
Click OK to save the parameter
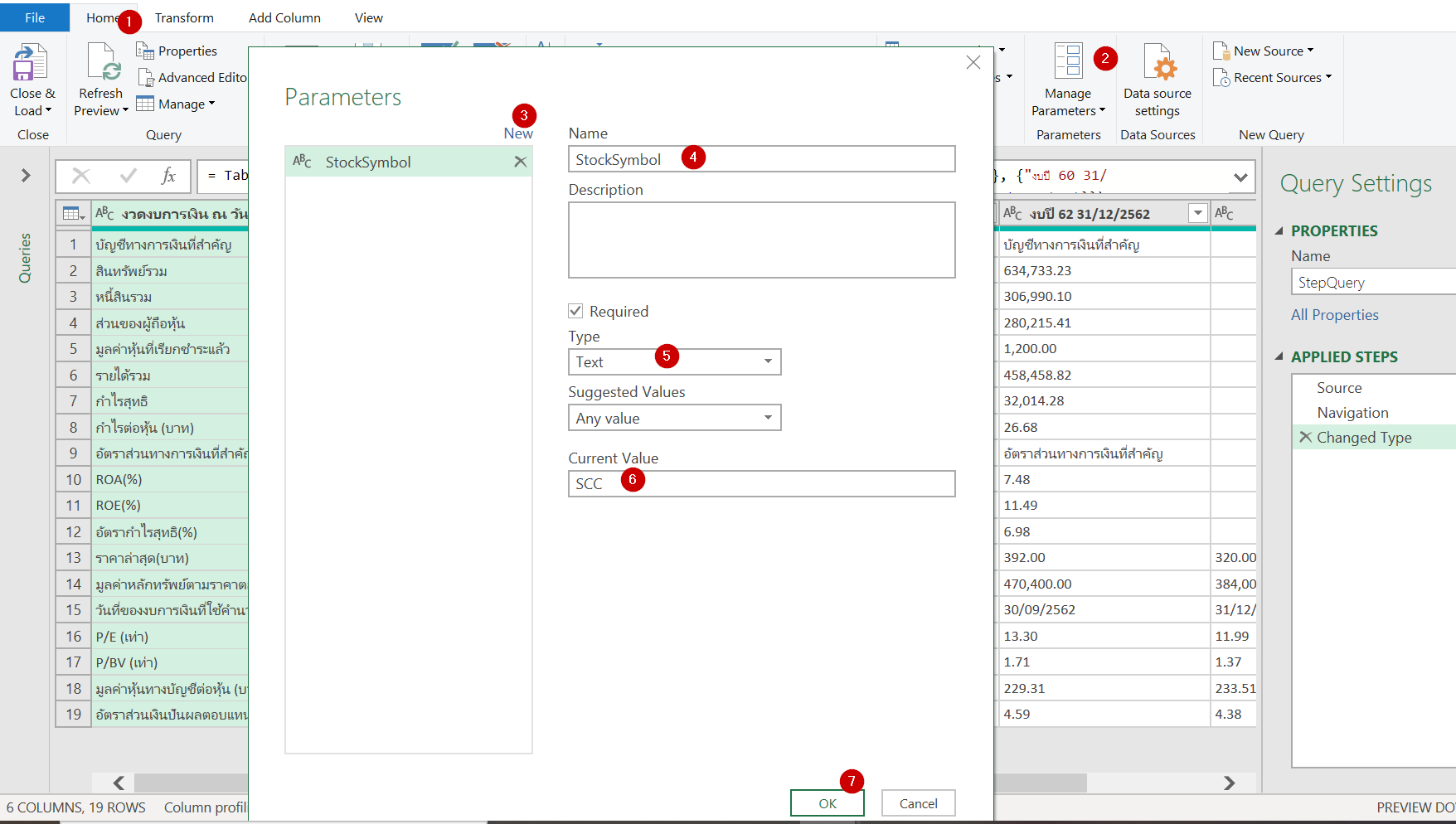(x=826, y=802)
